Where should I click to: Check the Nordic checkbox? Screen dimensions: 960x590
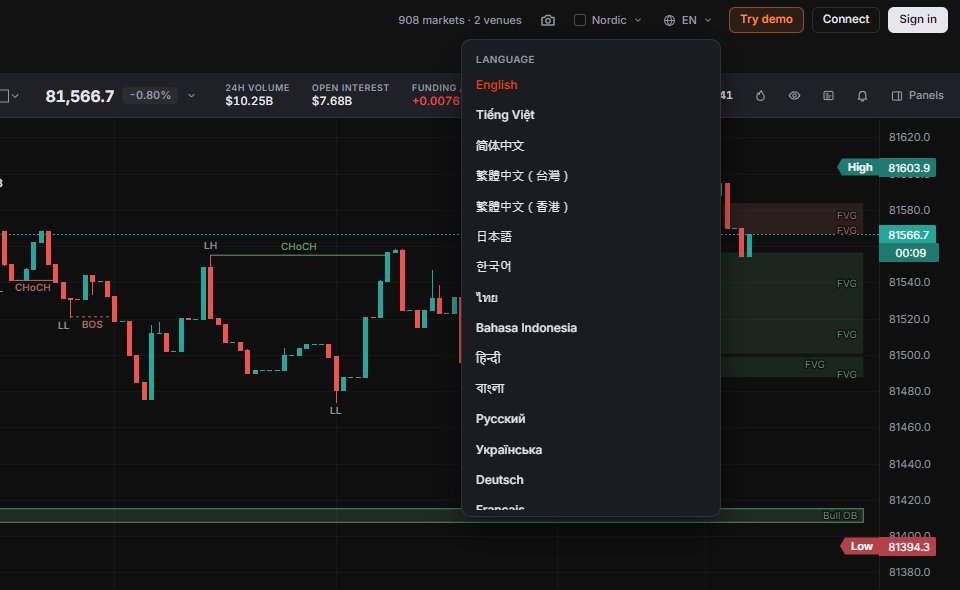point(580,20)
